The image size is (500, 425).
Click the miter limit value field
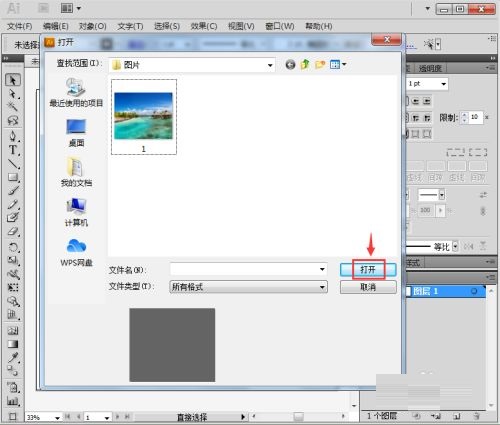[476, 117]
